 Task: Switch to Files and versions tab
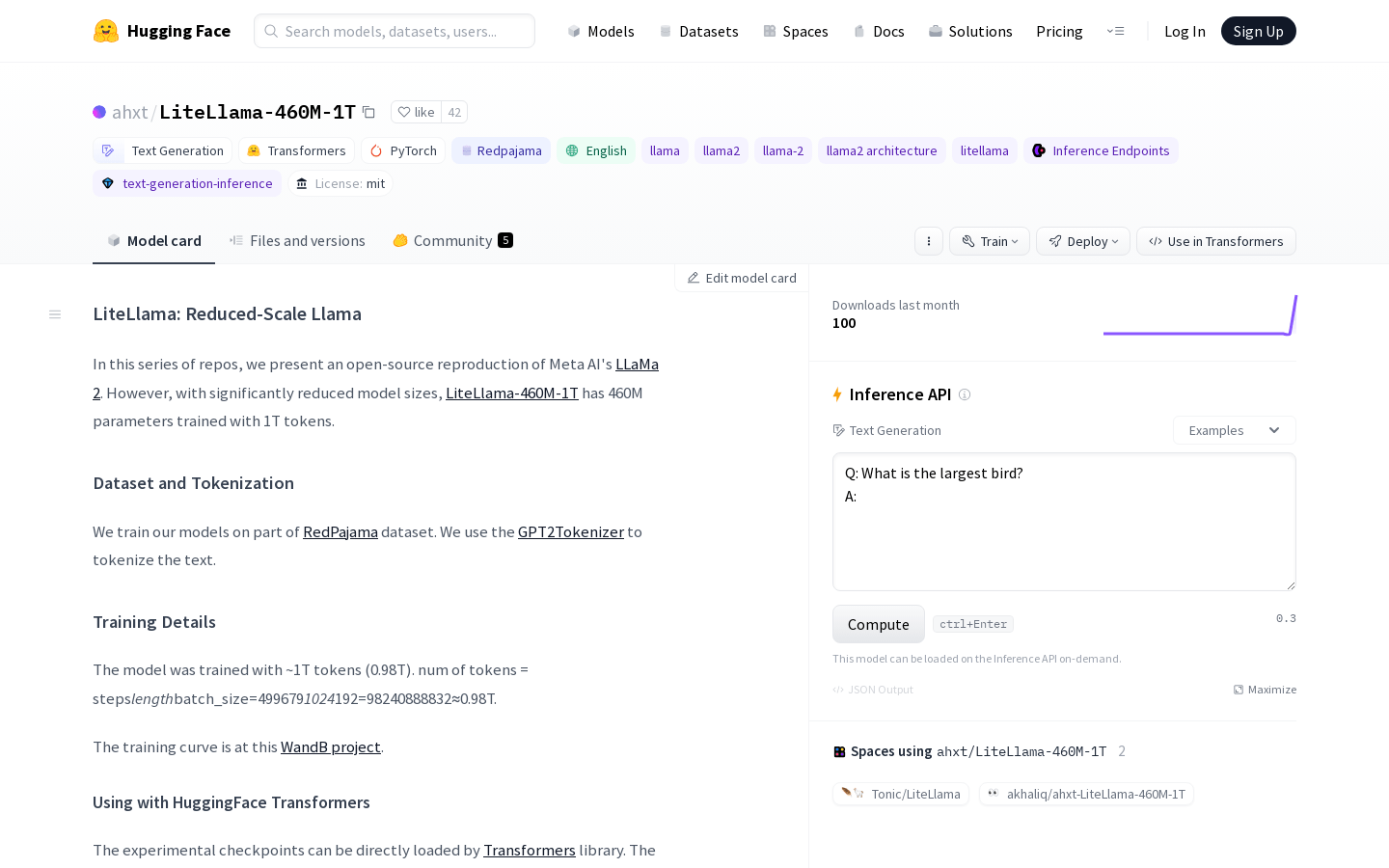pos(297,241)
